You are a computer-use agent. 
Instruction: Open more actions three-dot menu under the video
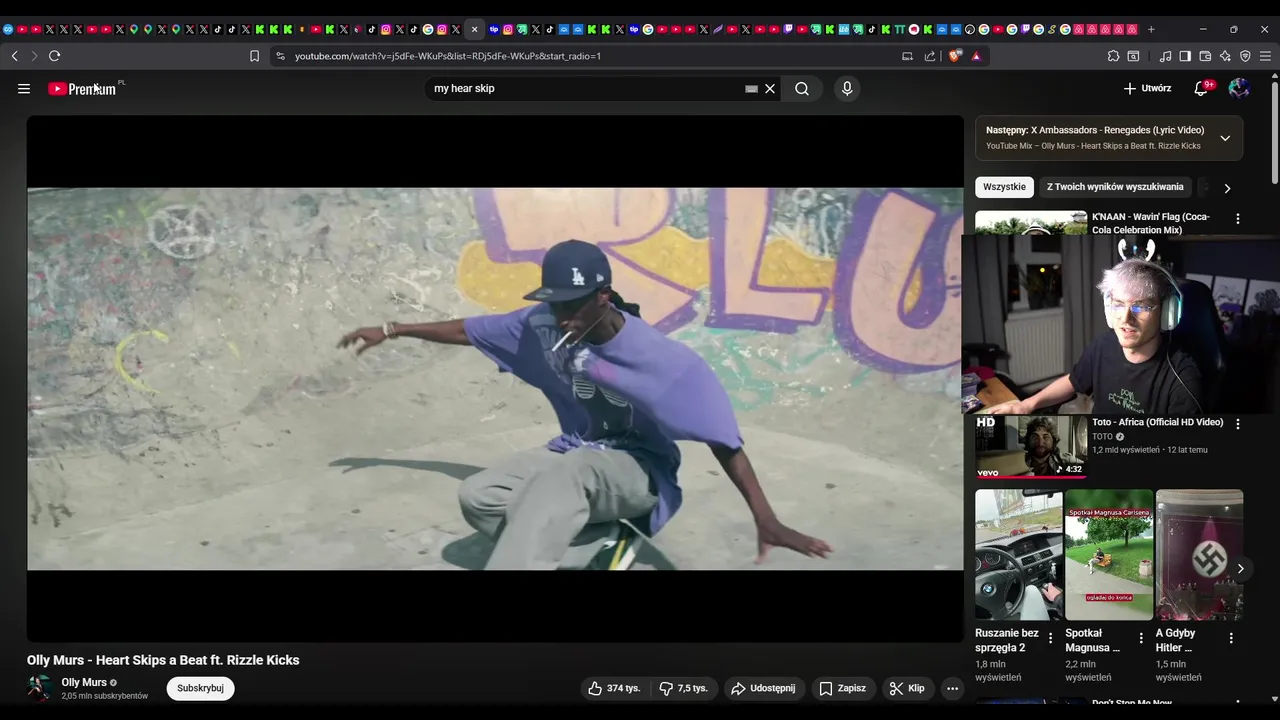952,688
